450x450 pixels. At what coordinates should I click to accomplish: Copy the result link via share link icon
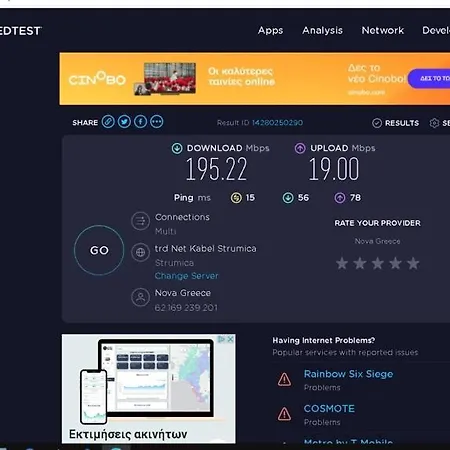coord(108,122)
